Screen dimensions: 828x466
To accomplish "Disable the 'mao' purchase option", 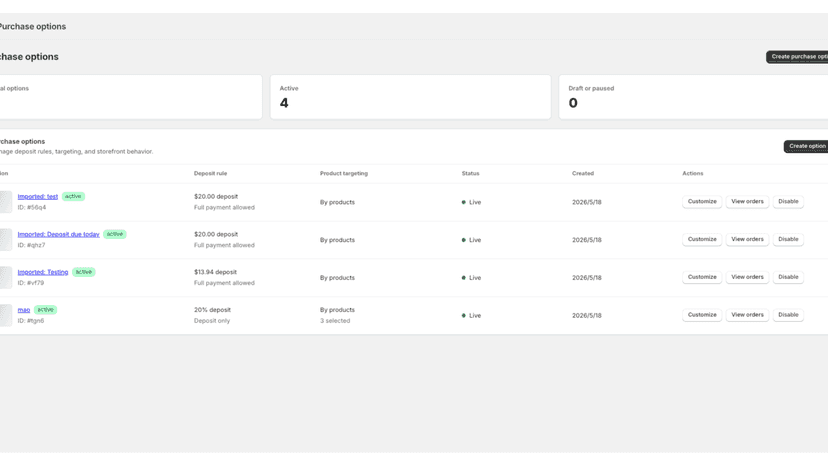I will (788, 315).
